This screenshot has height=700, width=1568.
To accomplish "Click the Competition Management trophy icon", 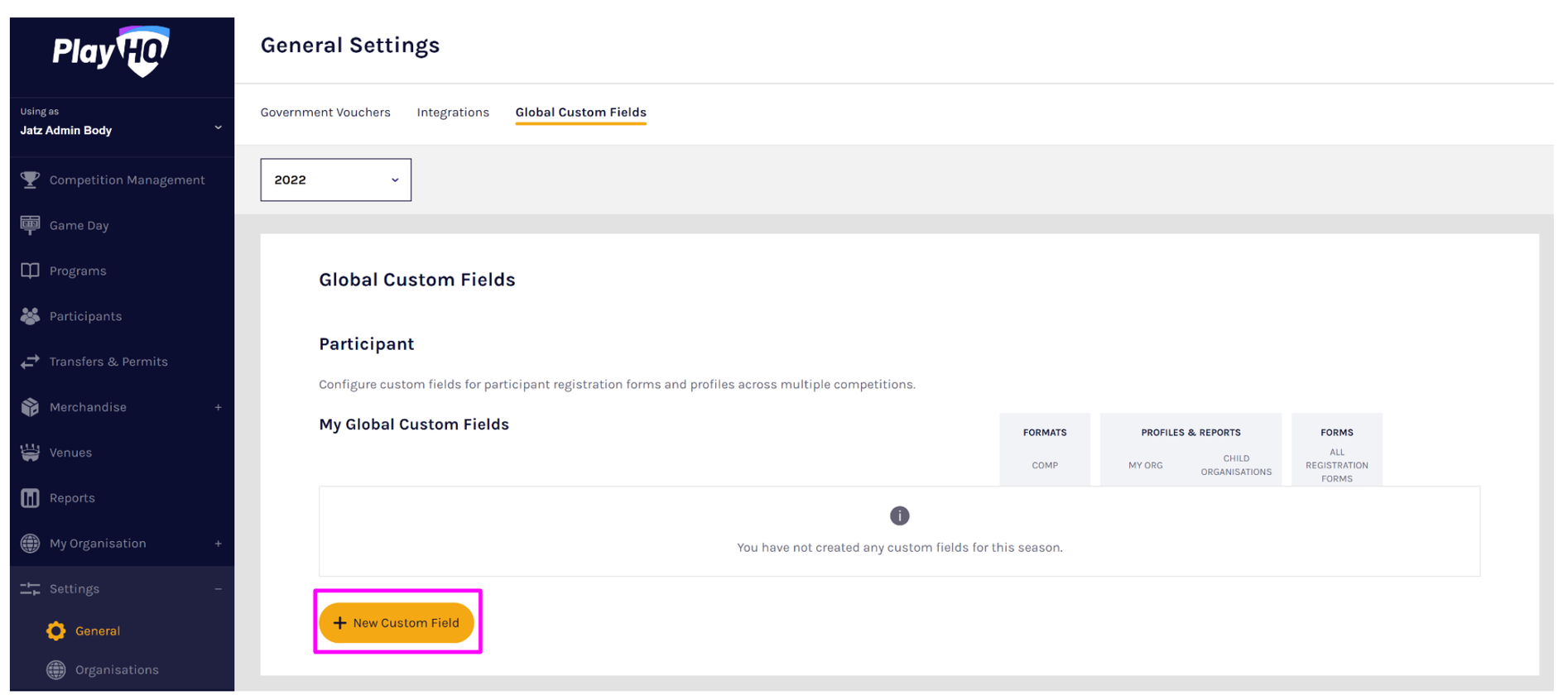I will click(x=30, y=180).
